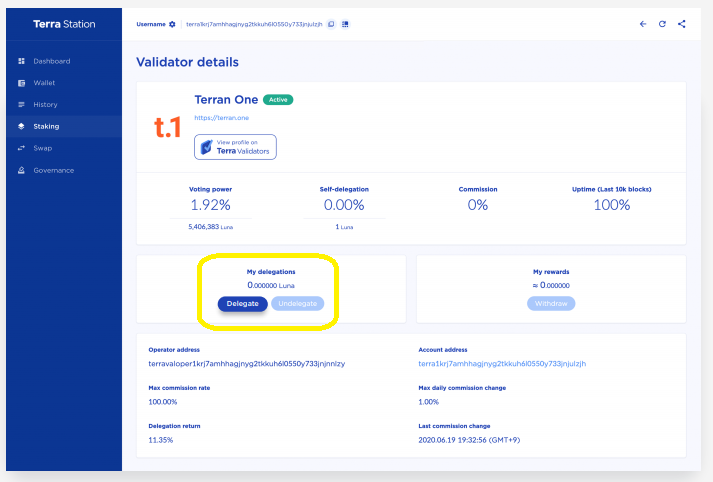Select the operator address terravaloper text
The image size is (713, 482).
[247, 364]
